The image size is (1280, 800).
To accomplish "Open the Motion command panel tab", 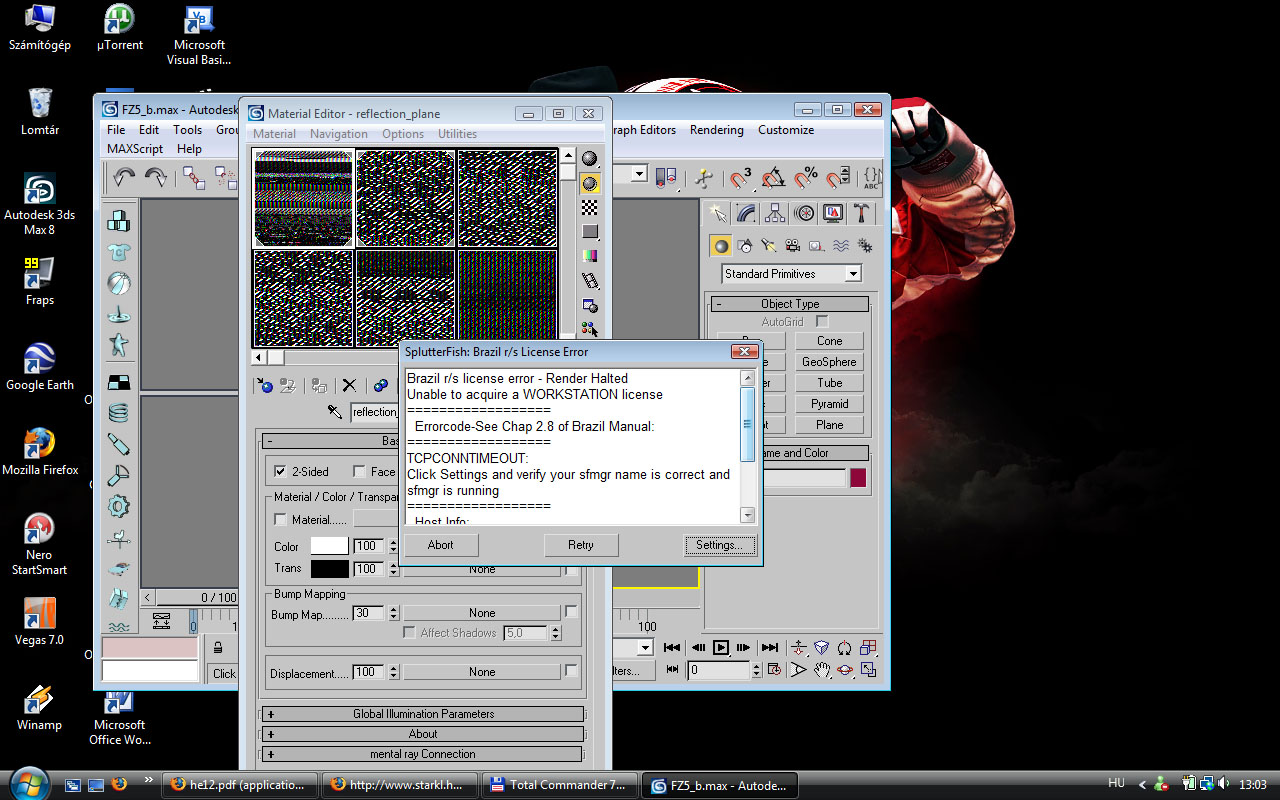I will tap(804, 213).
